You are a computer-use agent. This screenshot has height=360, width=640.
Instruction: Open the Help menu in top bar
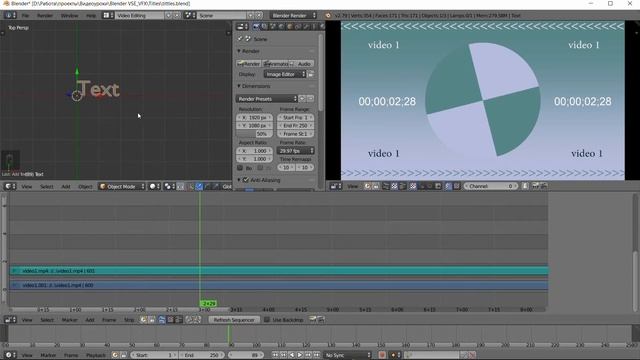coord(91,16)
